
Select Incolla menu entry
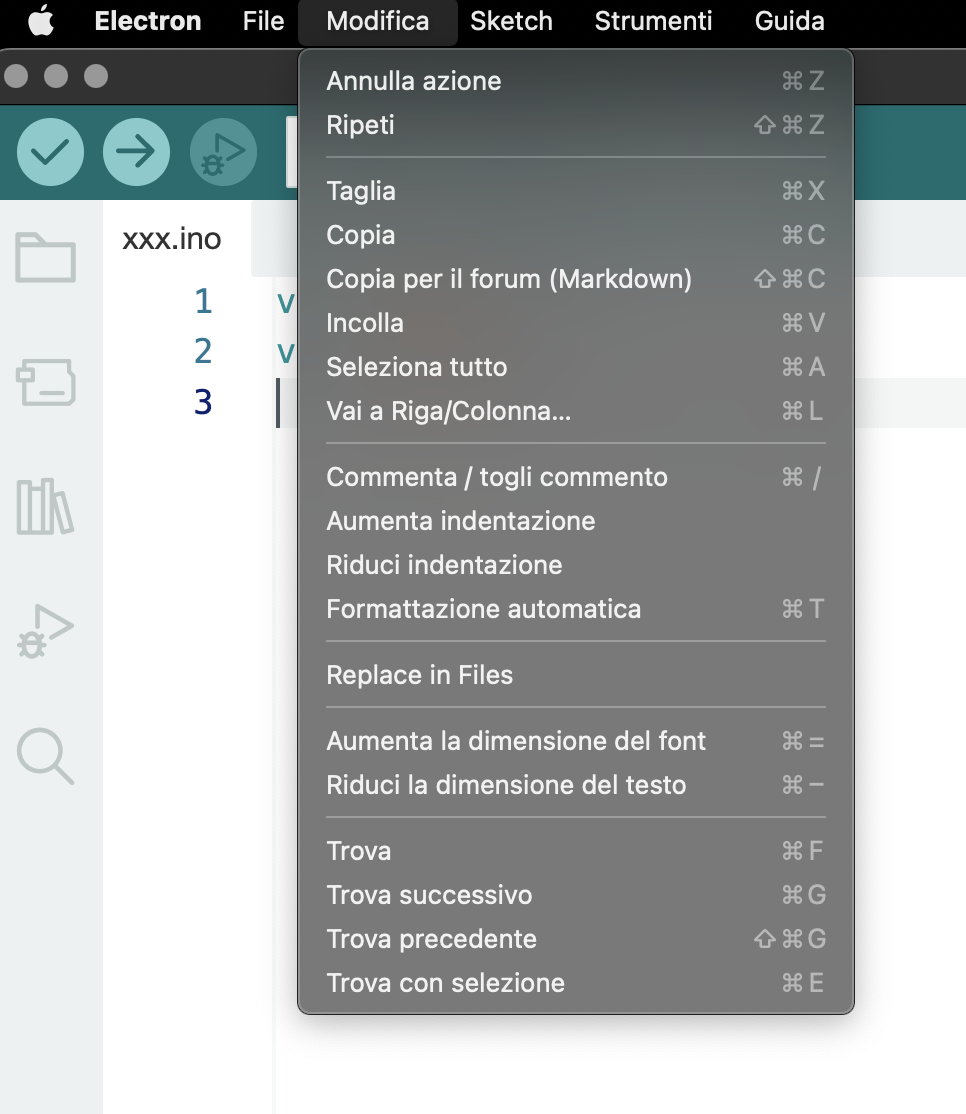pos(576,323)
